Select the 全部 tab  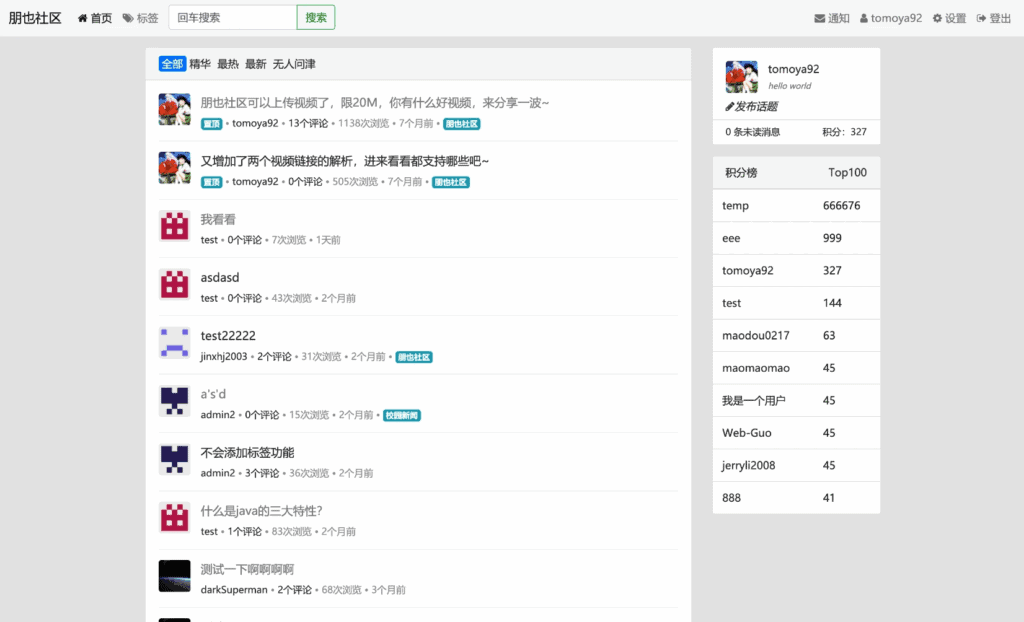(172, 63)
